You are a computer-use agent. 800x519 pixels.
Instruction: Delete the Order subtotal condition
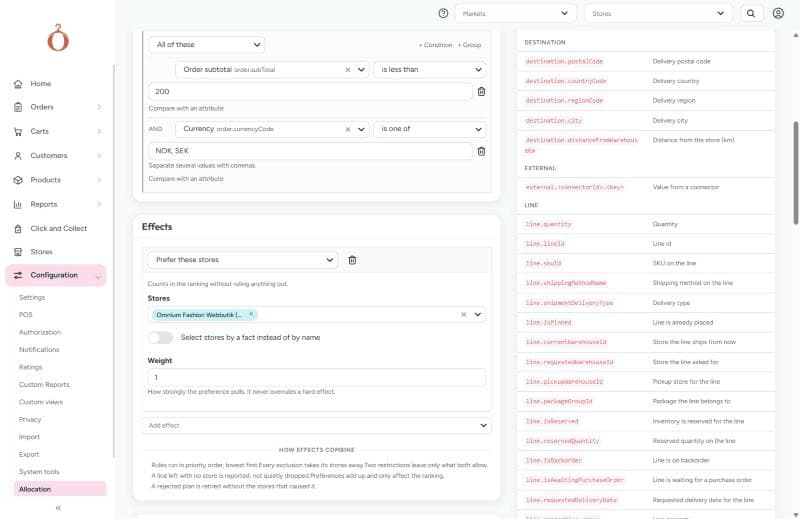(481, 92)
